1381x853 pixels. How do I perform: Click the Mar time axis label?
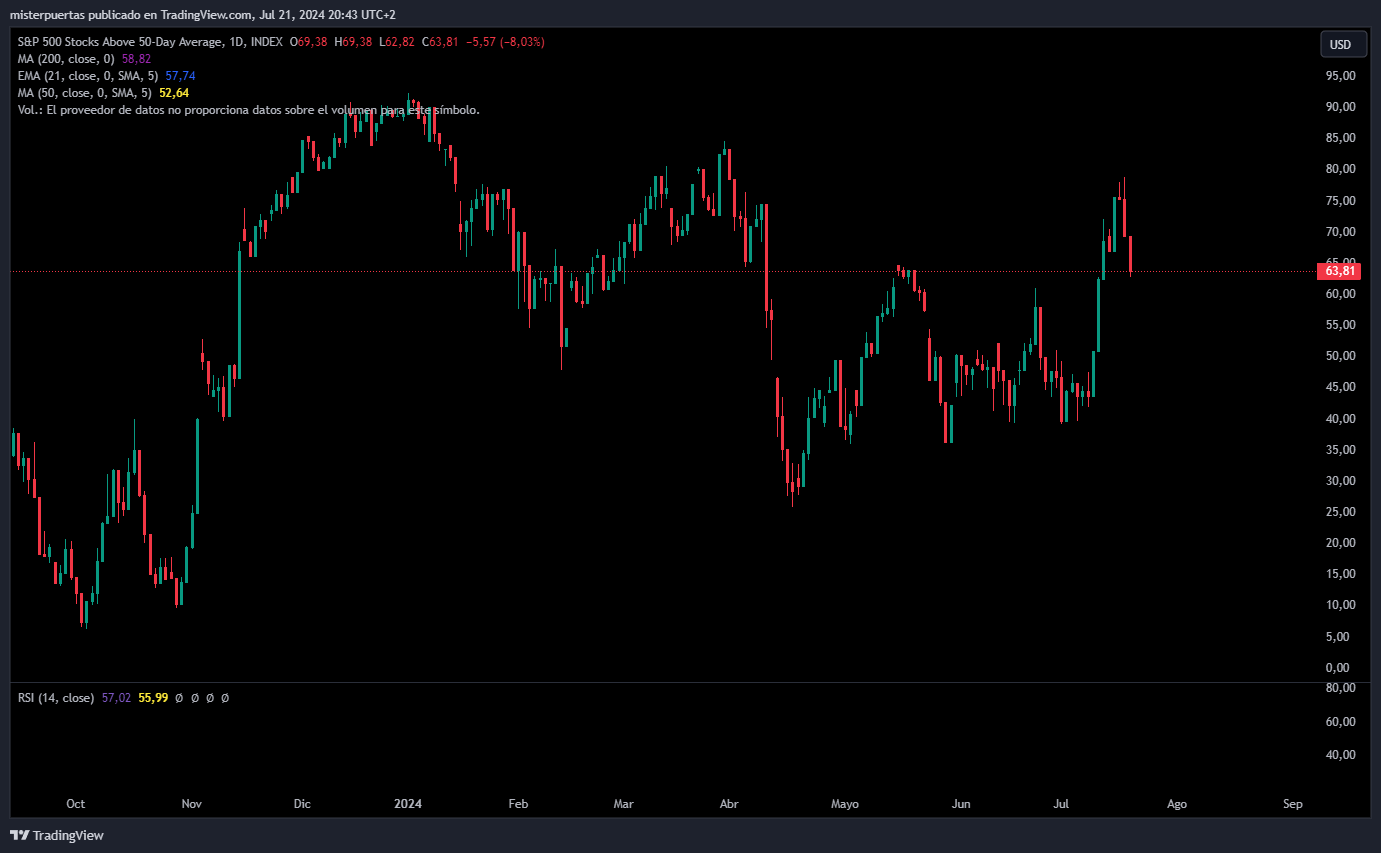click(x=624, y=804)
